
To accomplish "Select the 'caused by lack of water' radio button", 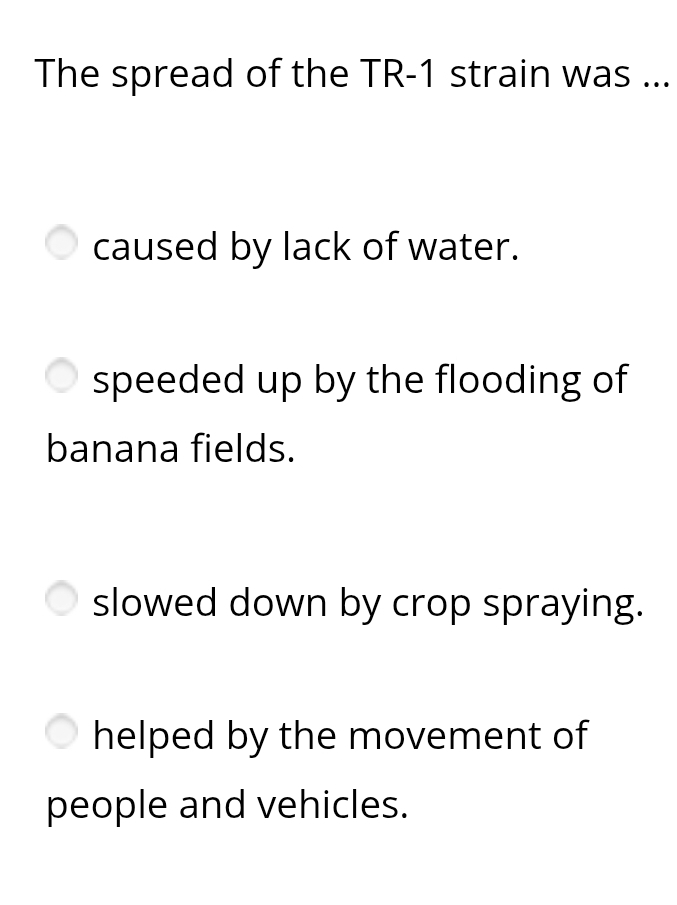I will [x=61, y=242].
